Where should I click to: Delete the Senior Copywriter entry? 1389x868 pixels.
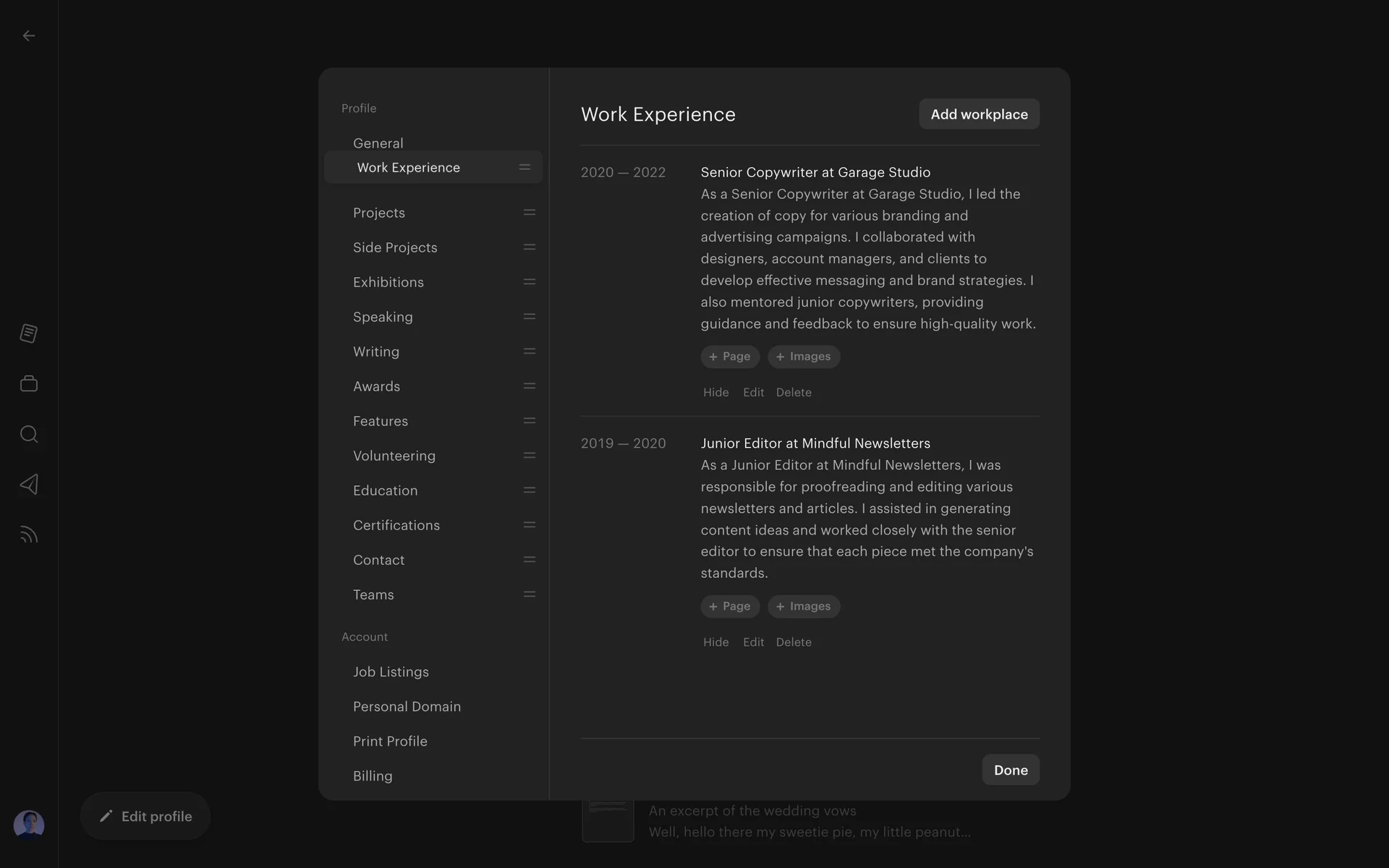pyautogui.click(x=793, y=392)
